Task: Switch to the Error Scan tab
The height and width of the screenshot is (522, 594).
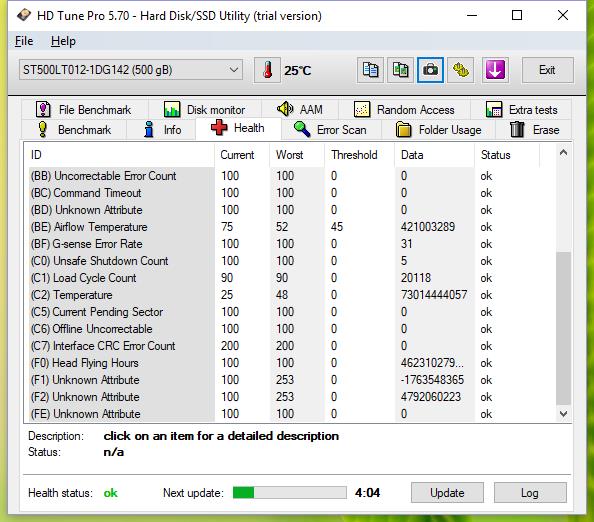Action: click(330, 130)
